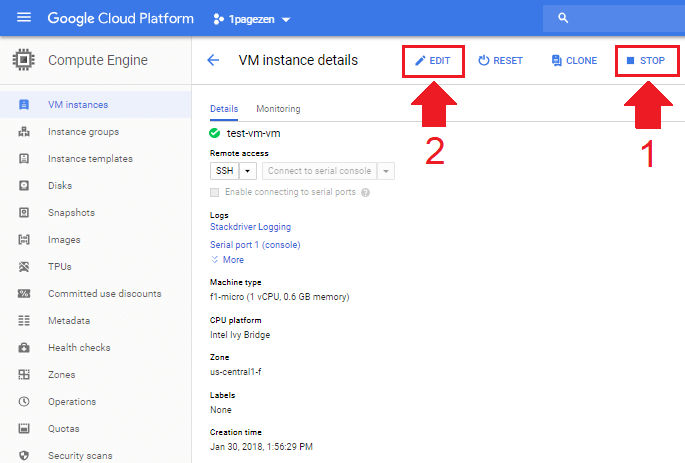Click the STOP button
685x463 pixels.
646,61
